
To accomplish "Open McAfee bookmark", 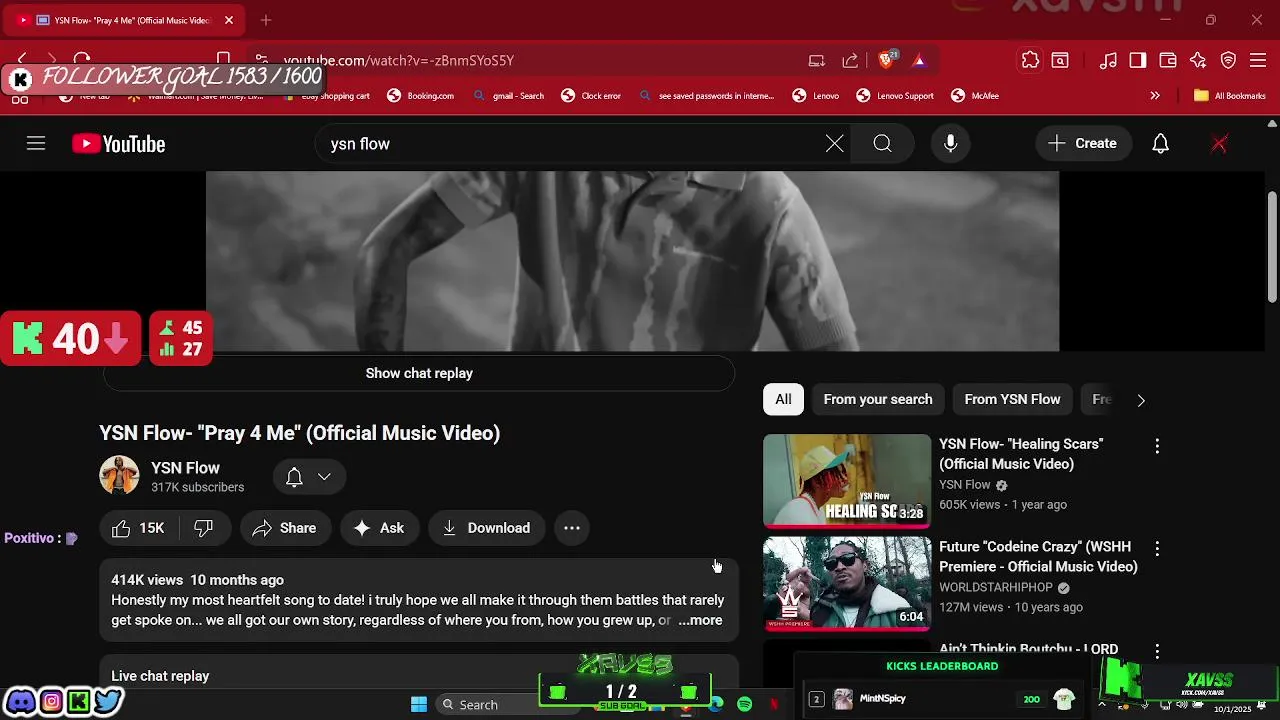I will [975, 96].
